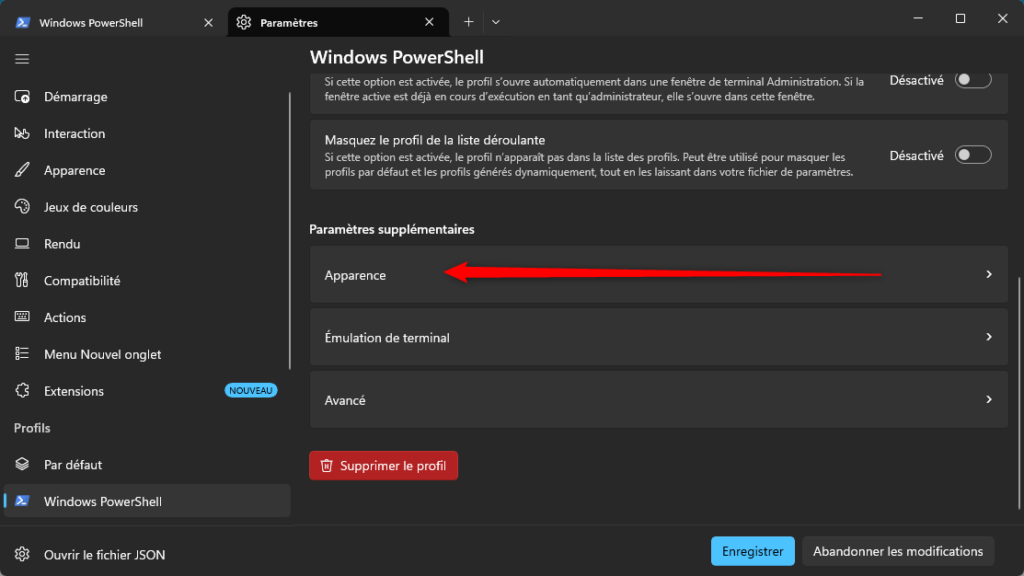Expand the Émulation de terminal section

pos(658,337)
